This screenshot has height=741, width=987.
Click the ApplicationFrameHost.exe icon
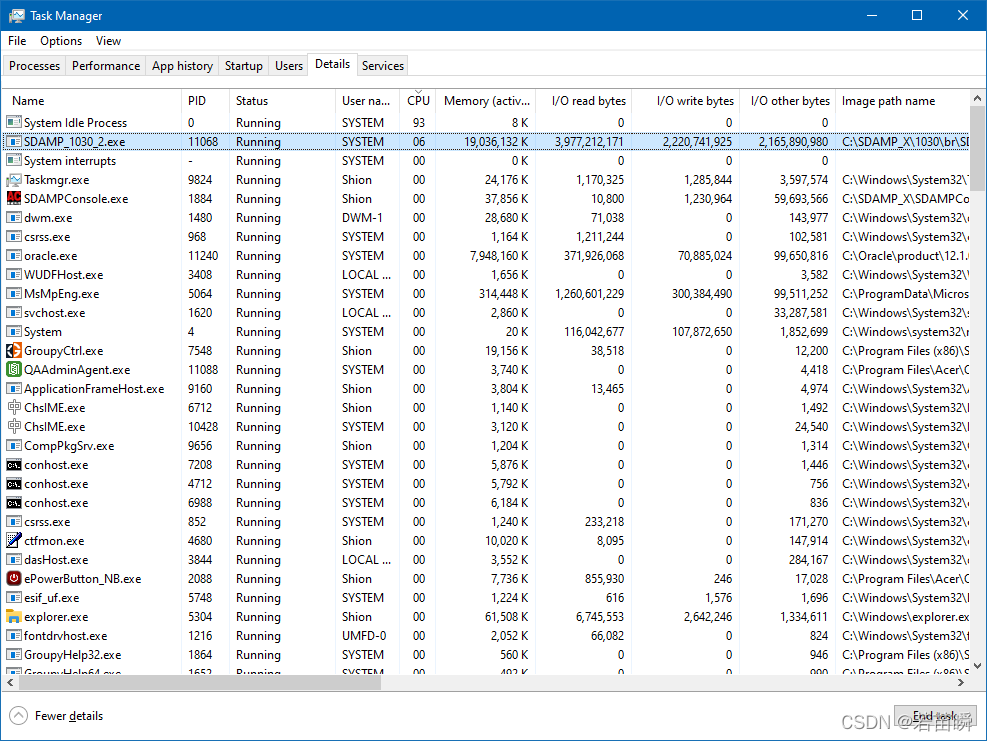pyautogui.click(x=14, y=388)
